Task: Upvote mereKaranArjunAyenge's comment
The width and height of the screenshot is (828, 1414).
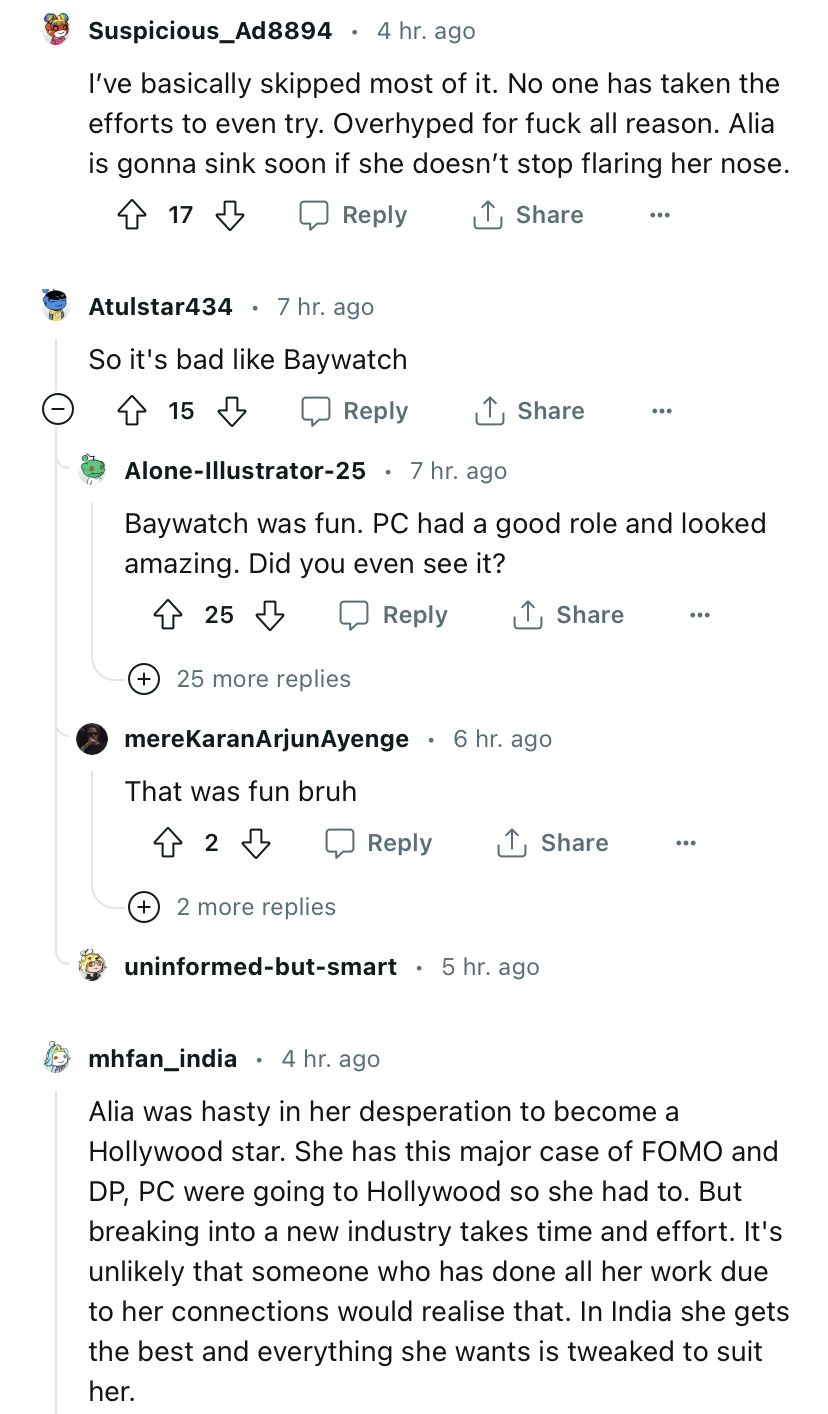Action: click(169, 843)
